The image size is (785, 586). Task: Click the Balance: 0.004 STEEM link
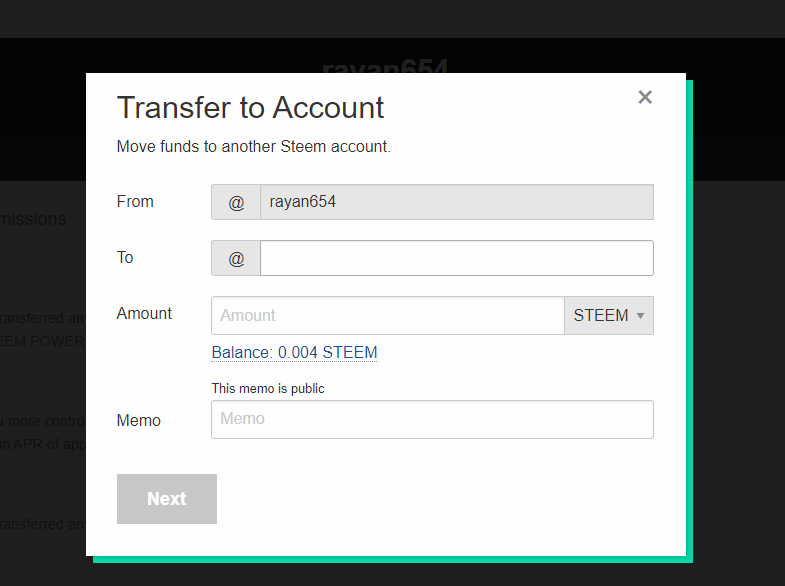(294, 352)
